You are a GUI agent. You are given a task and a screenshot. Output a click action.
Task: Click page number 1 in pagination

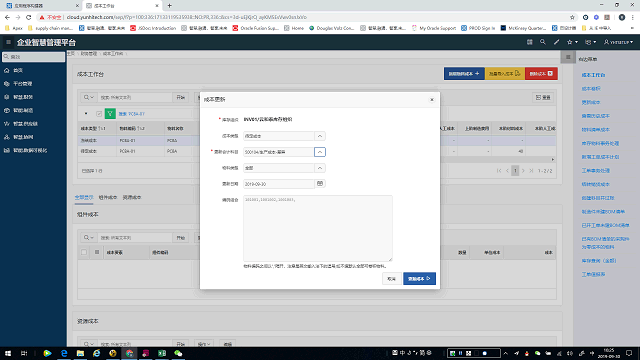point(515,171)
